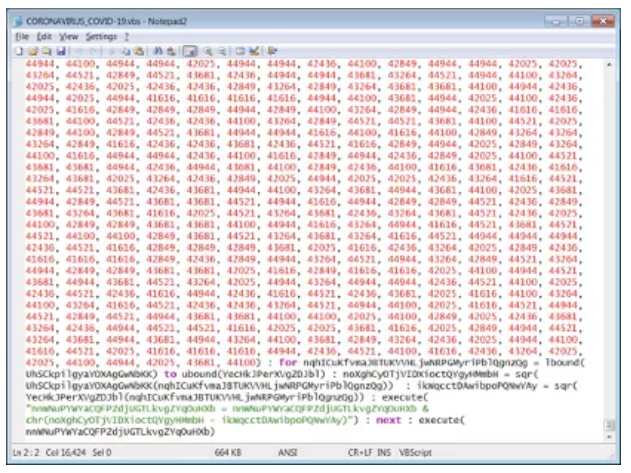
Task: Click the '664 KB' file size status
Action: click(x=228, y=452)
